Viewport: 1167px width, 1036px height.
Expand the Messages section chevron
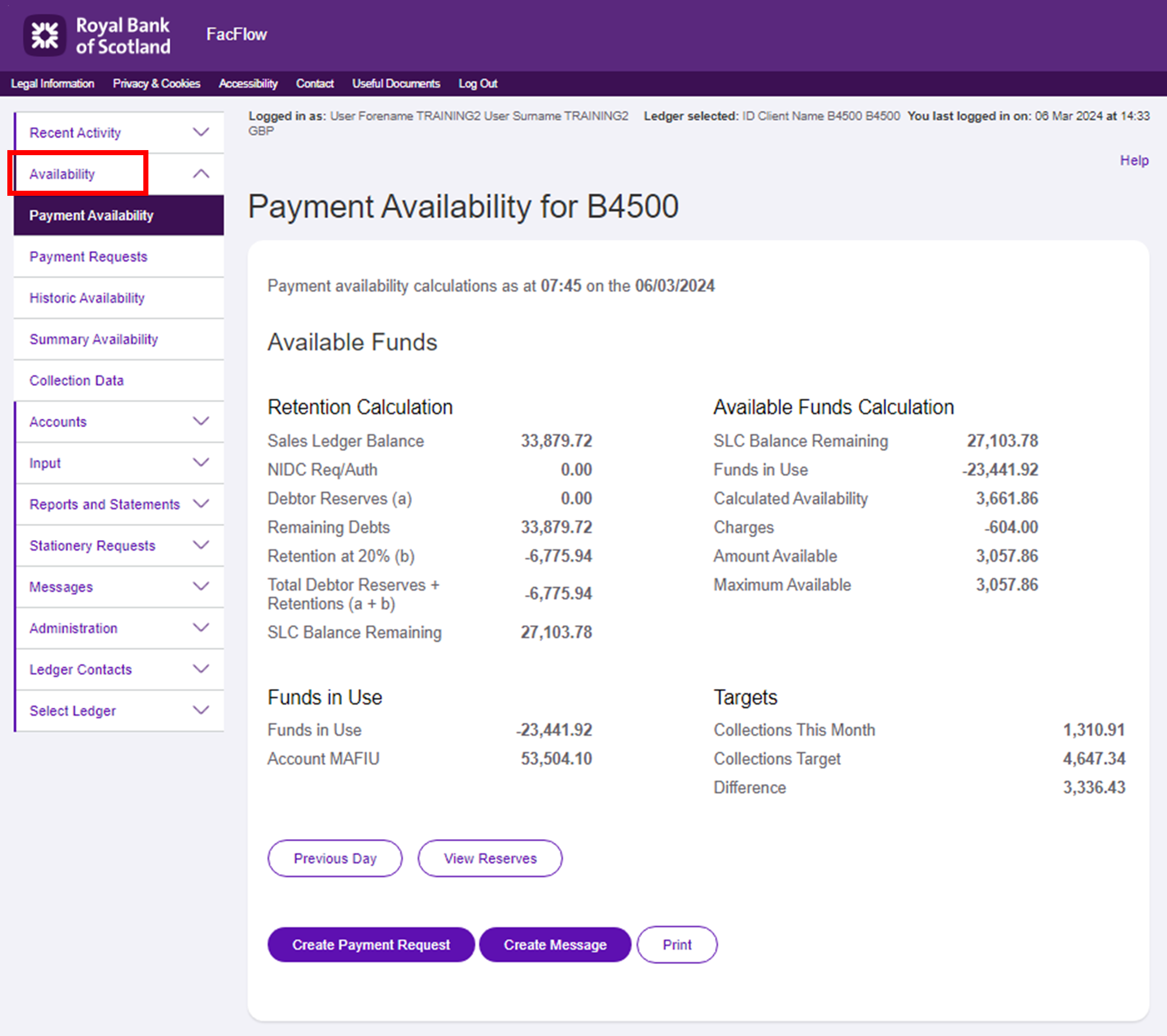(201, 586)
